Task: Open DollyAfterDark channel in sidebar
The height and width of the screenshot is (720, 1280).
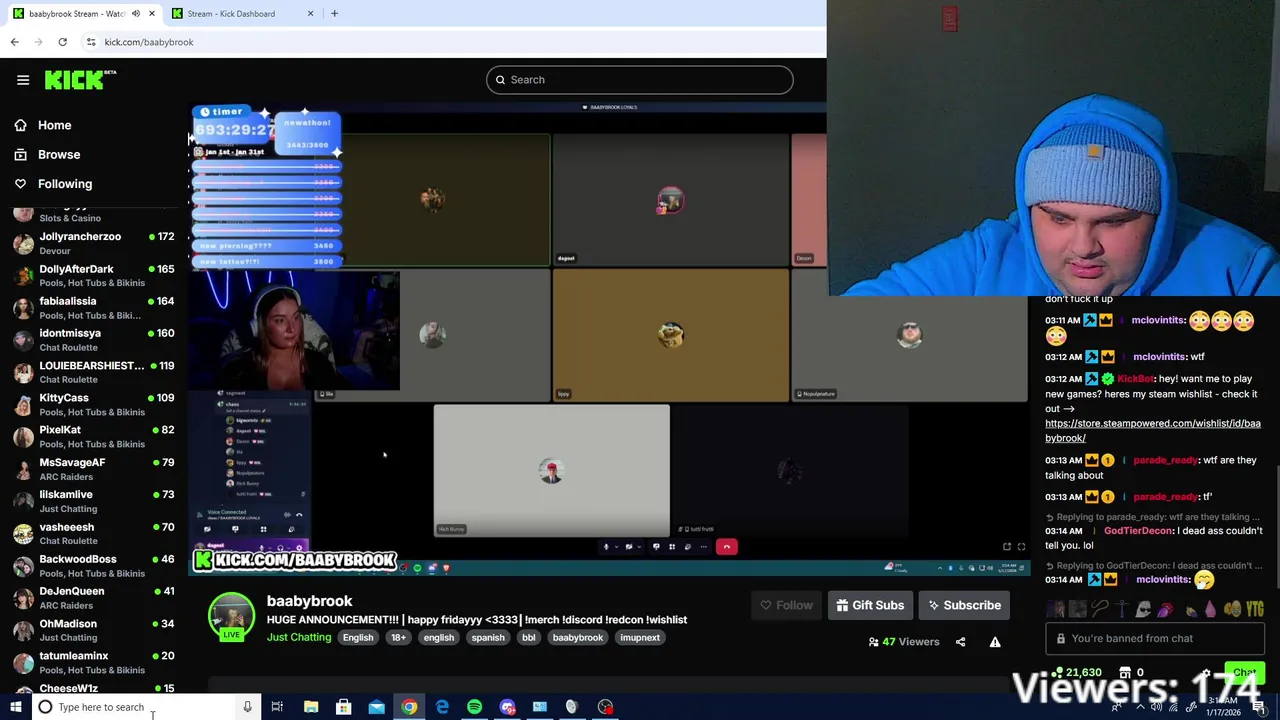Action: (x=92, y=275)
